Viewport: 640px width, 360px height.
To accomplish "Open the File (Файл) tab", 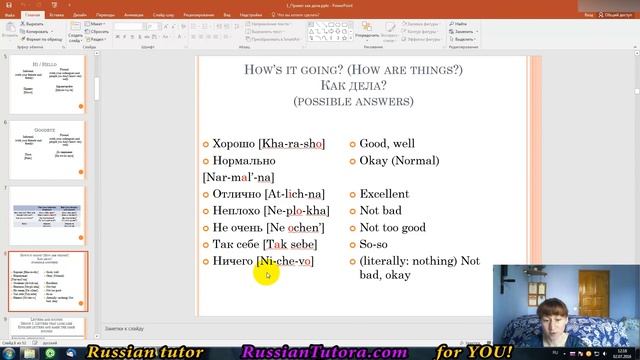I will [x=10, y=15].
